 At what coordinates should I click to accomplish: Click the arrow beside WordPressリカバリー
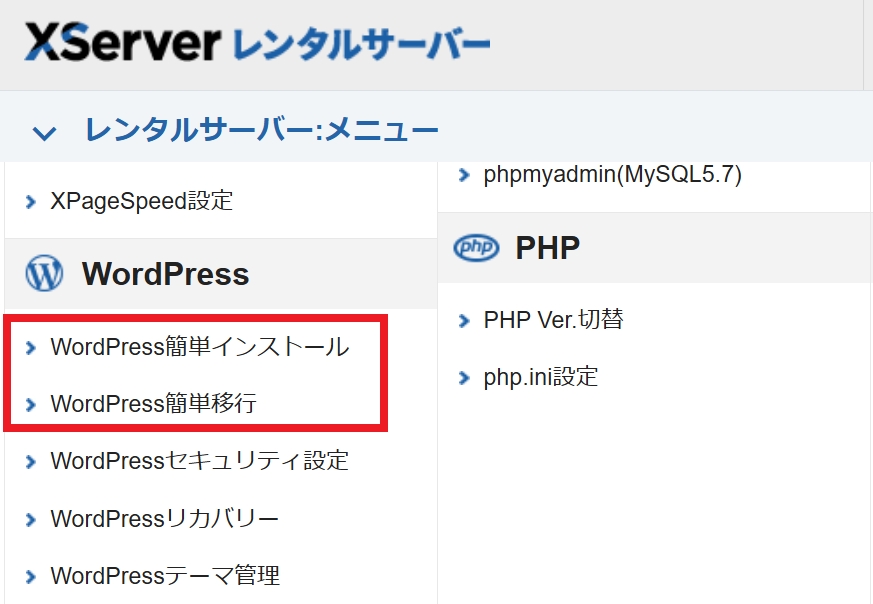tap(31, 520)
